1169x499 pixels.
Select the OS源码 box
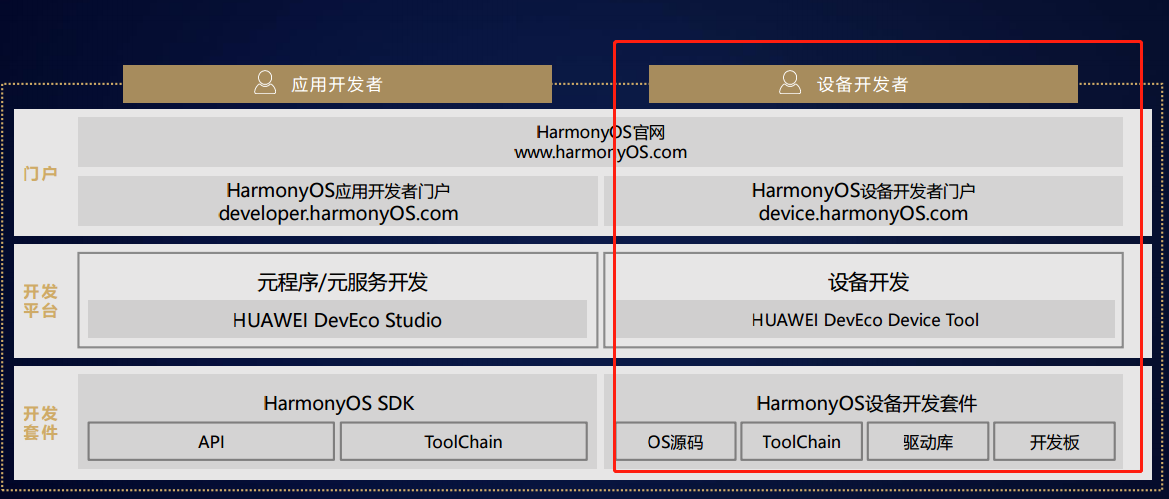click(675, 442)
